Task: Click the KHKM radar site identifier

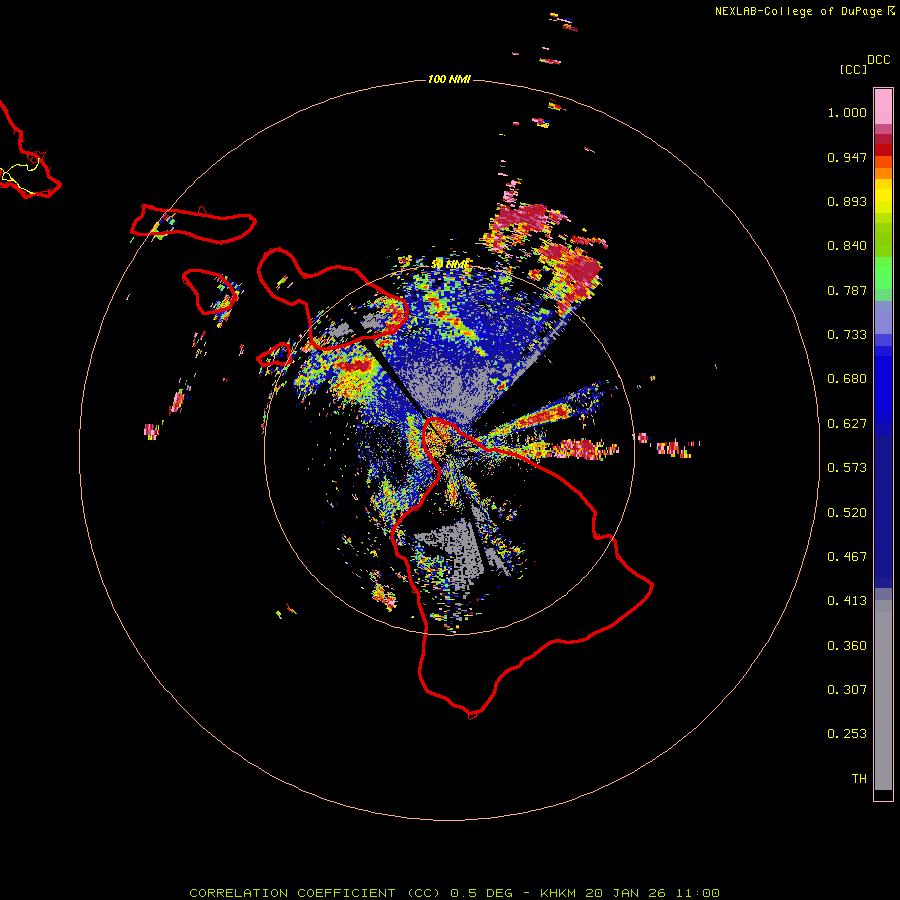Action: coord(558,893)
